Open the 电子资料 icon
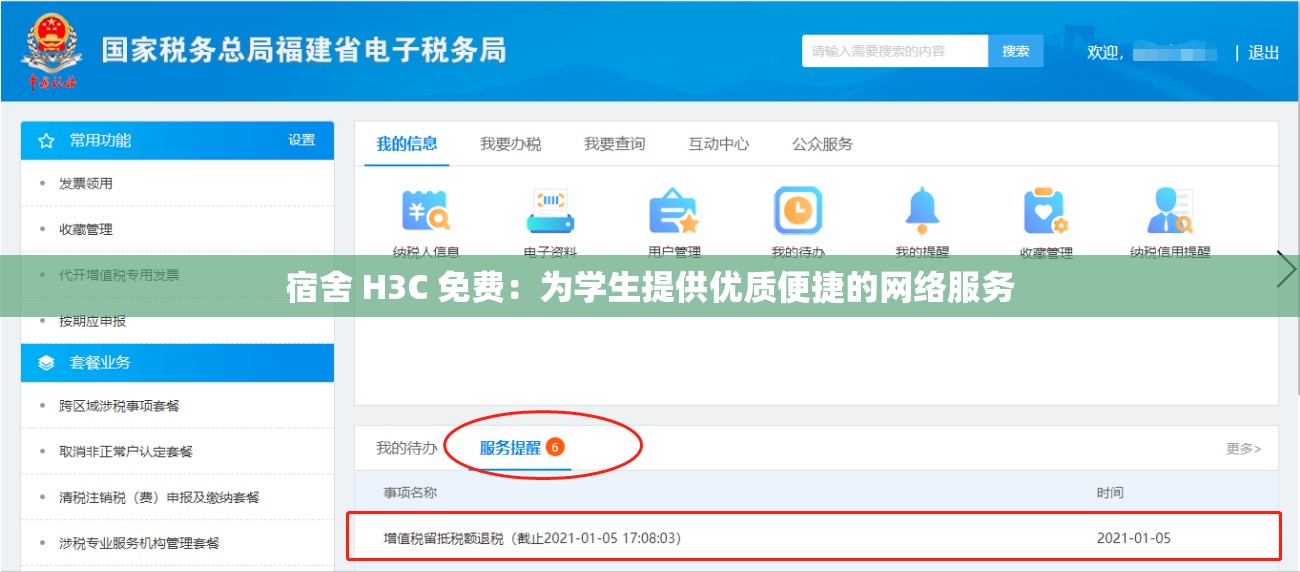 (550, 211)
